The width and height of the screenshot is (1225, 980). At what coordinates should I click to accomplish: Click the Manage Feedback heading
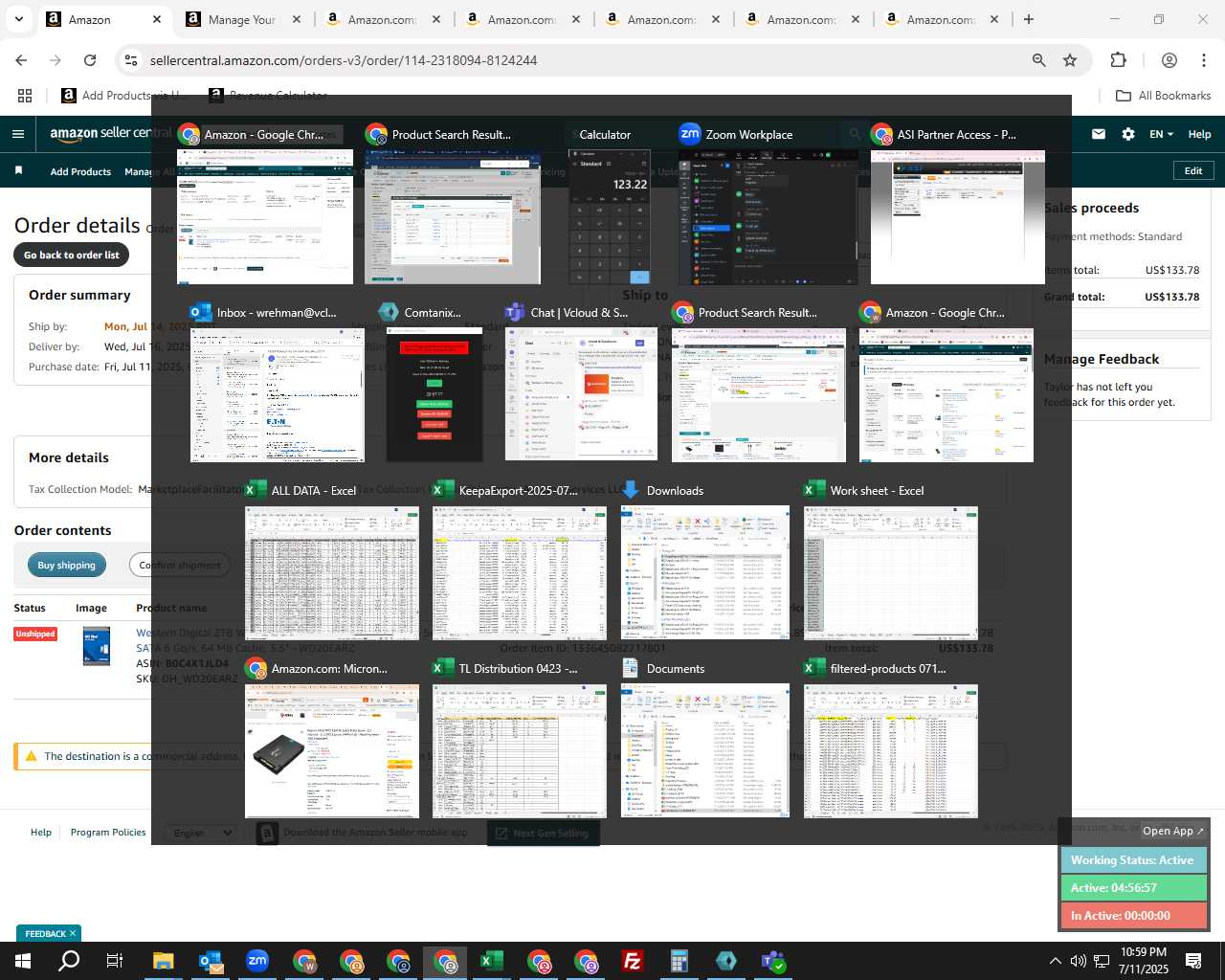click(1101, 359)
